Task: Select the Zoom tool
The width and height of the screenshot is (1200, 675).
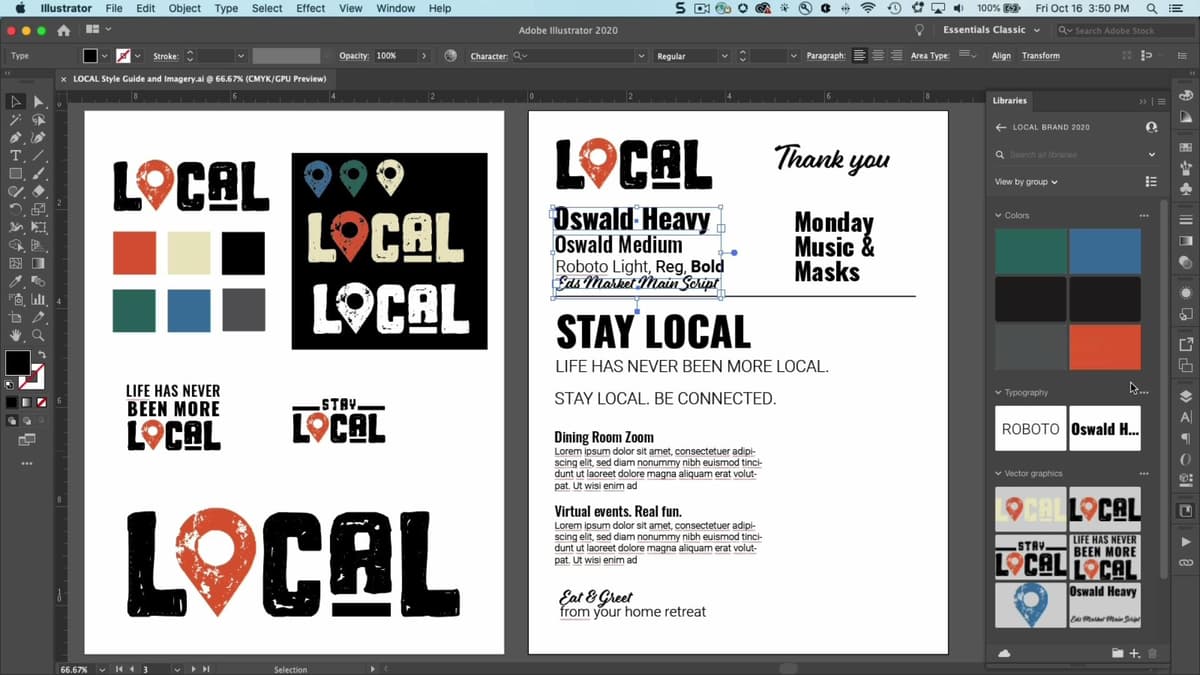Action: (38, 336)
